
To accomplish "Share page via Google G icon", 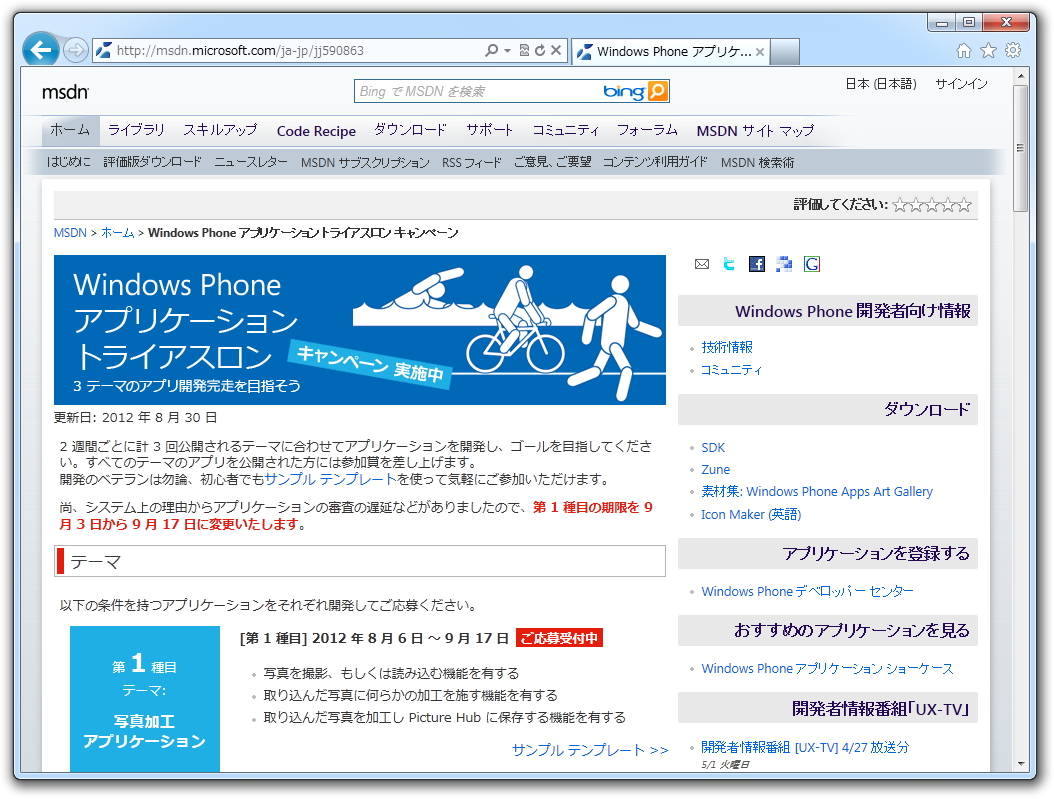I will [x=811, y=264].
